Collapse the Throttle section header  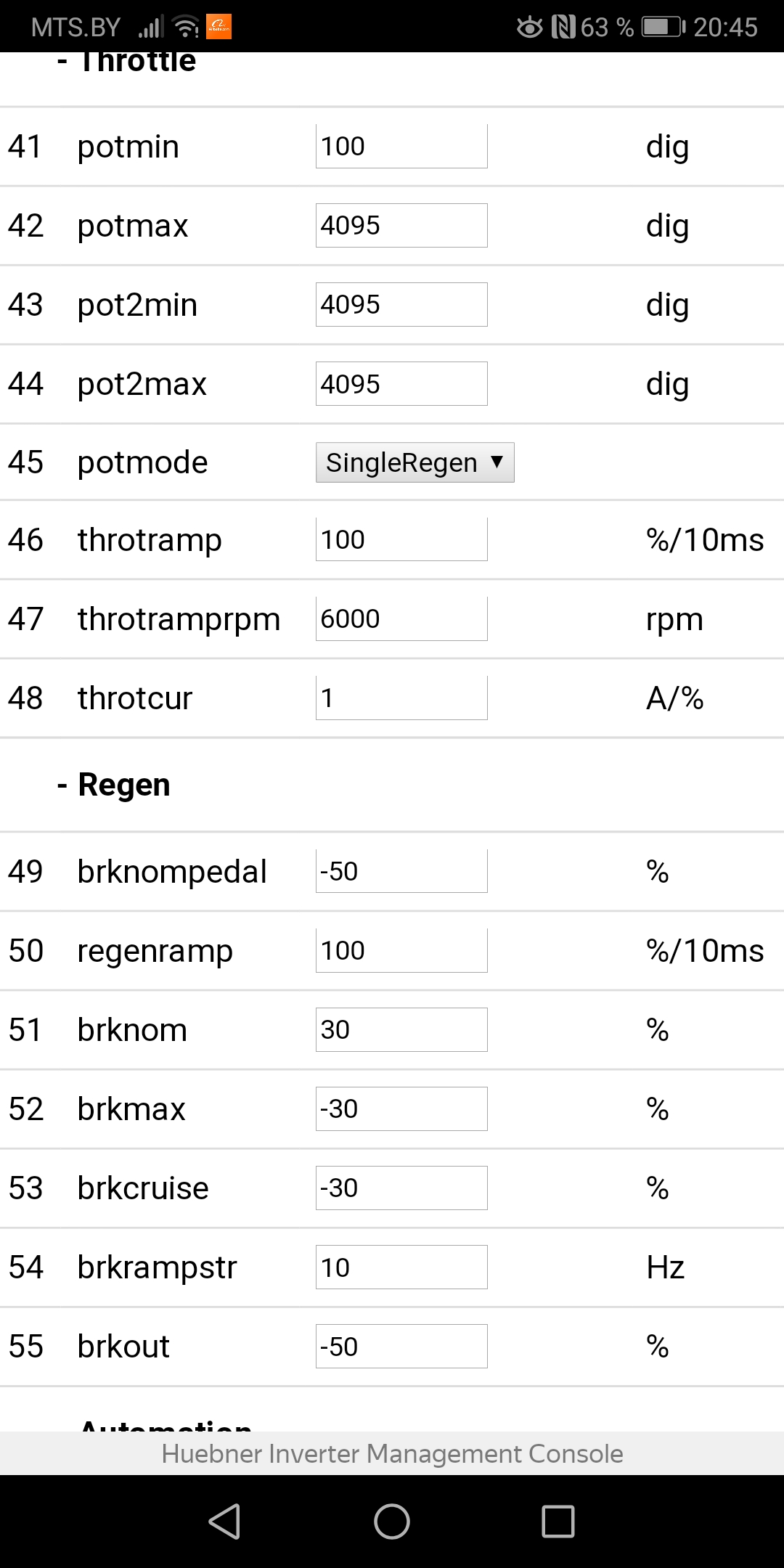136,62
